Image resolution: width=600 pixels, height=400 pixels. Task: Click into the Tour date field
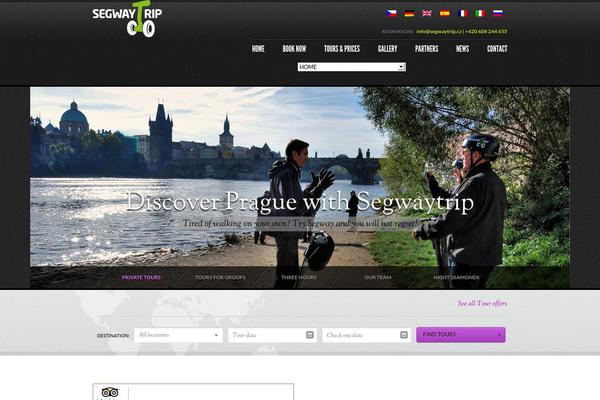point(272,335)
